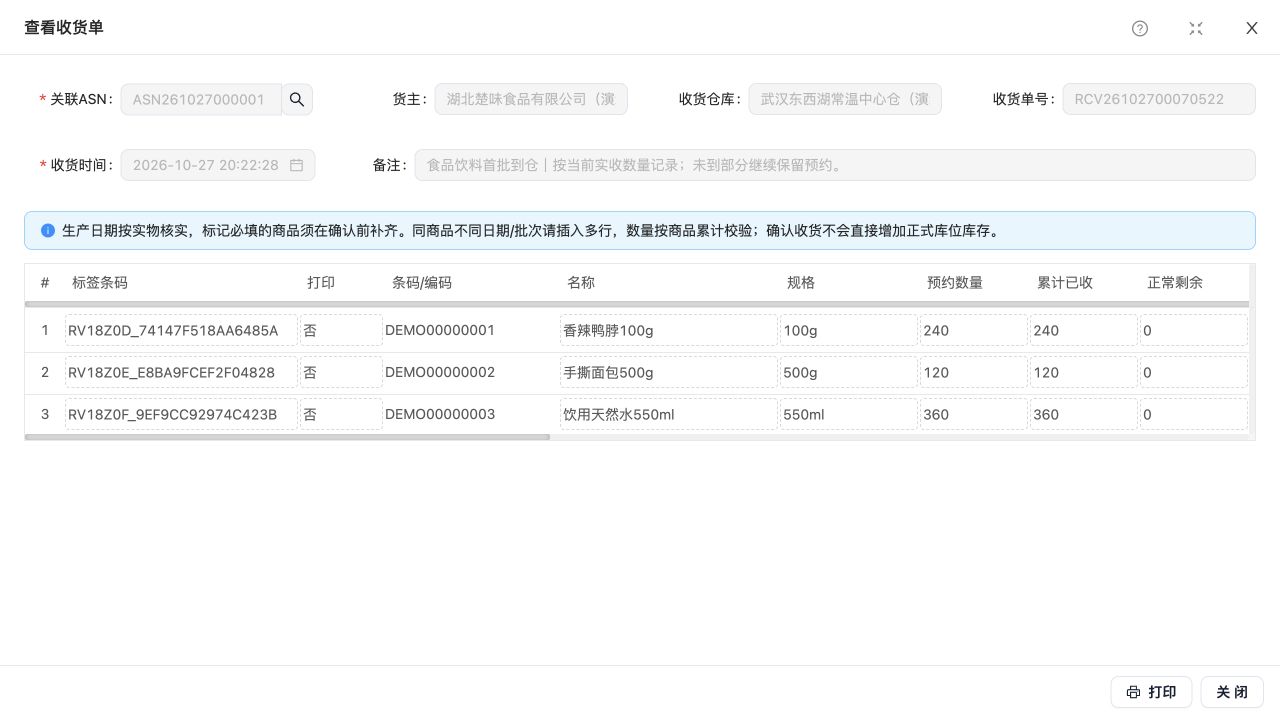Click the 500g spec cell
This screenshot has width=1280, height=720.
pos(849,372)
